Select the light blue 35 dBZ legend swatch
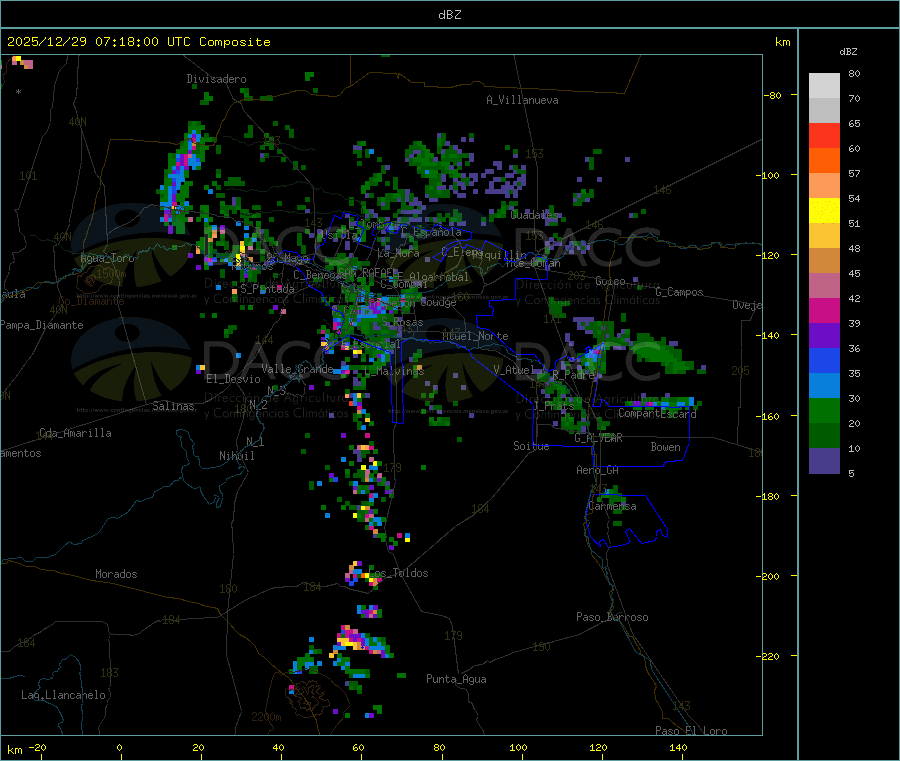900x761 pixels. (824, 386)
